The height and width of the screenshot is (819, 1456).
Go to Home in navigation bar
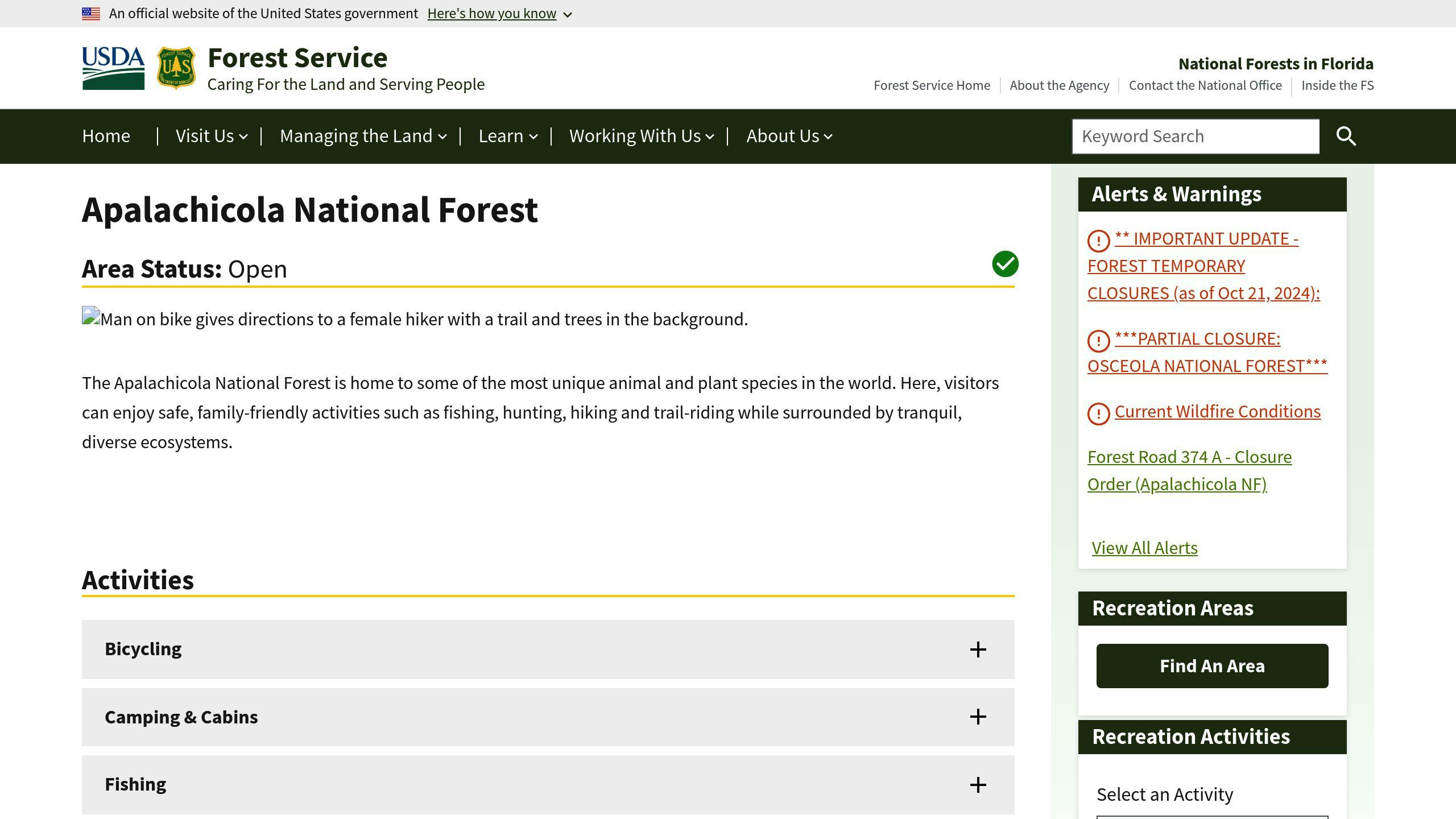pos(106,136)
